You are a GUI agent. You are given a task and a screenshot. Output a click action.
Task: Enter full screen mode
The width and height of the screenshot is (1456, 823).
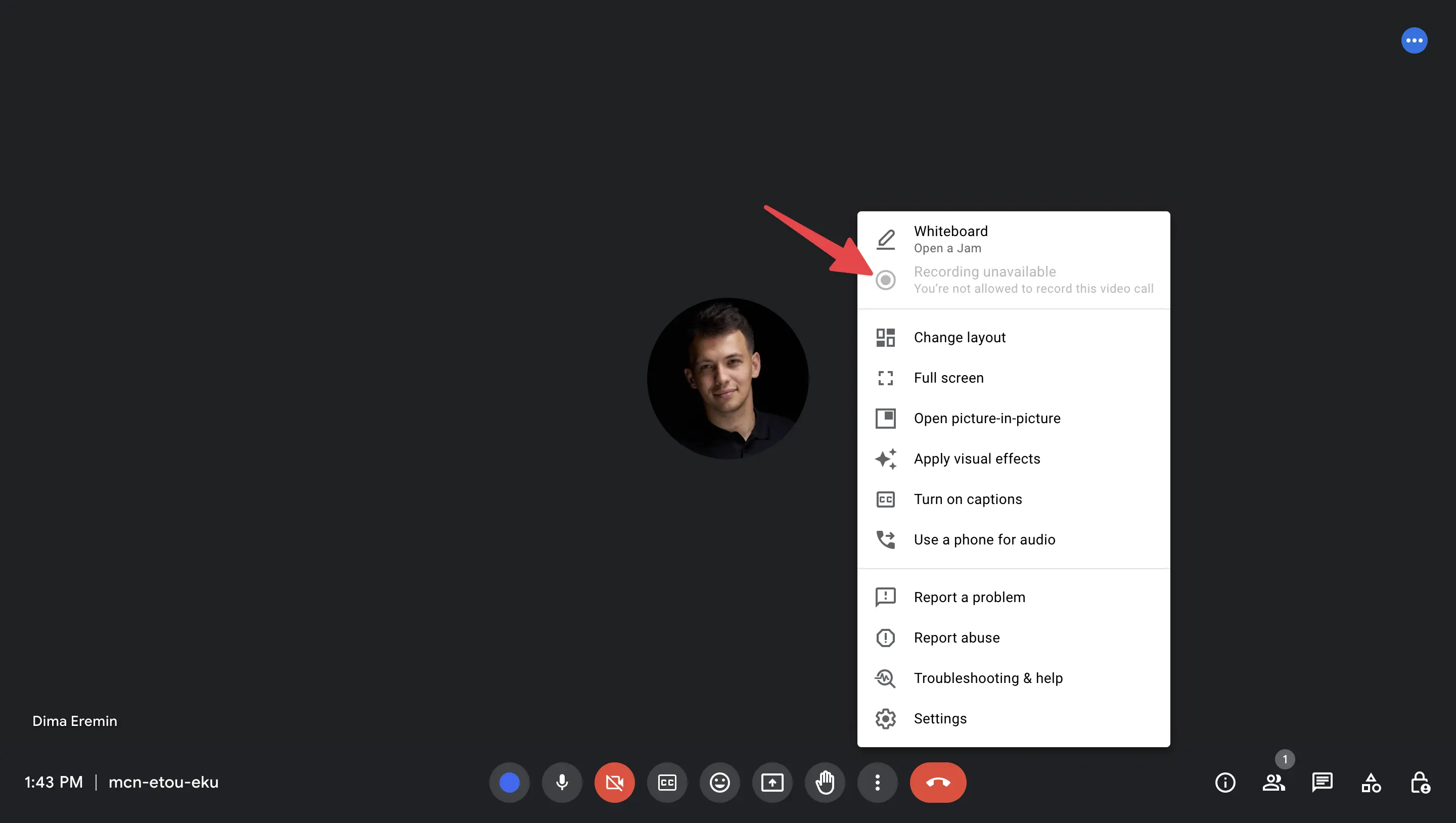click(948, 378)
